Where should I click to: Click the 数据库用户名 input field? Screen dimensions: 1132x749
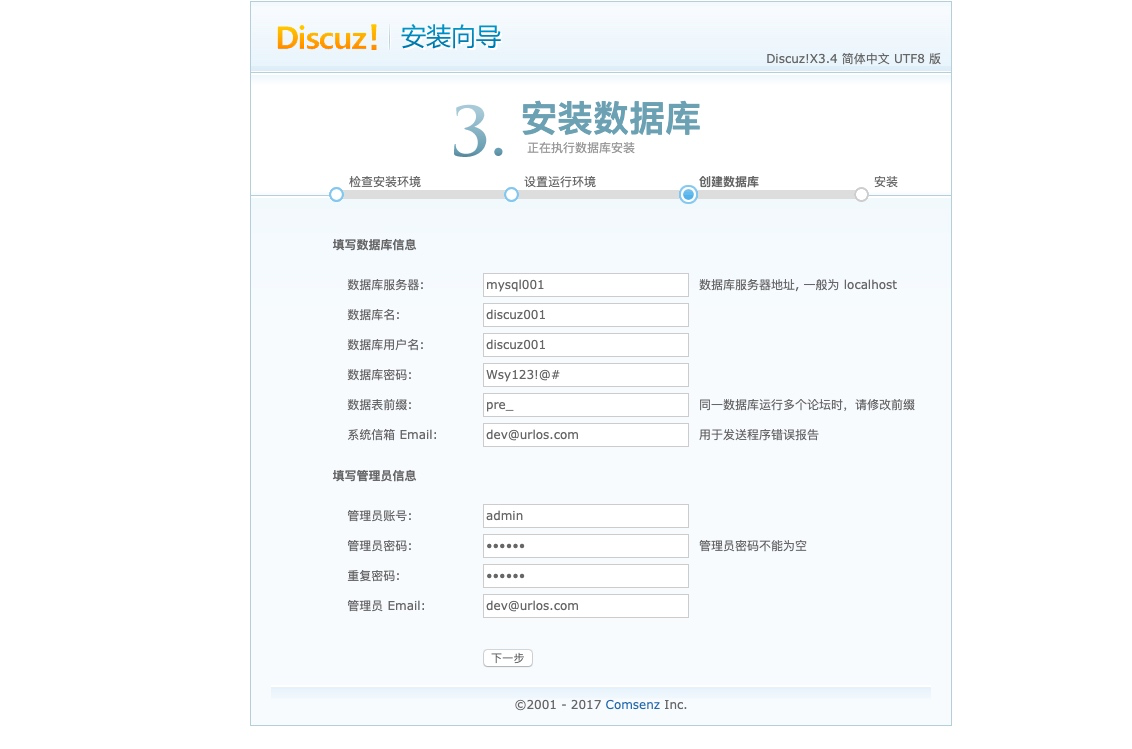pyautogui.click(x=585, y=344)
